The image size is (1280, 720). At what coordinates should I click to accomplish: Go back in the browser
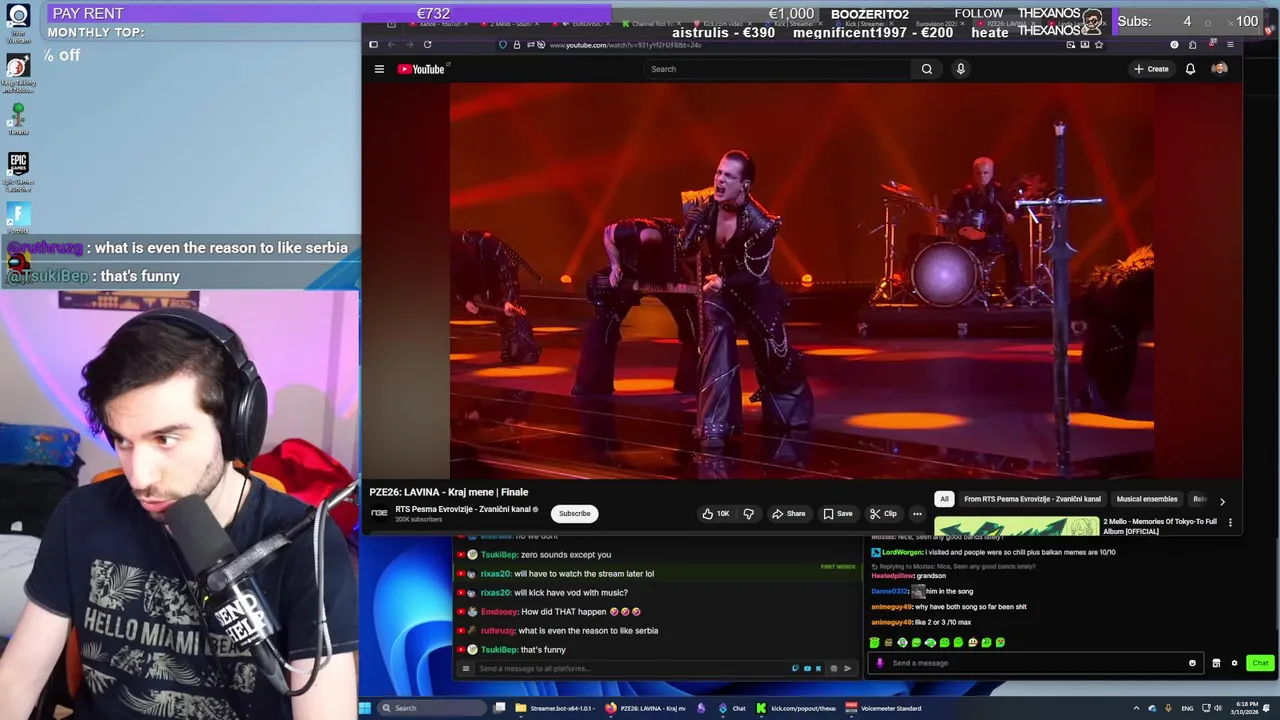391,44
